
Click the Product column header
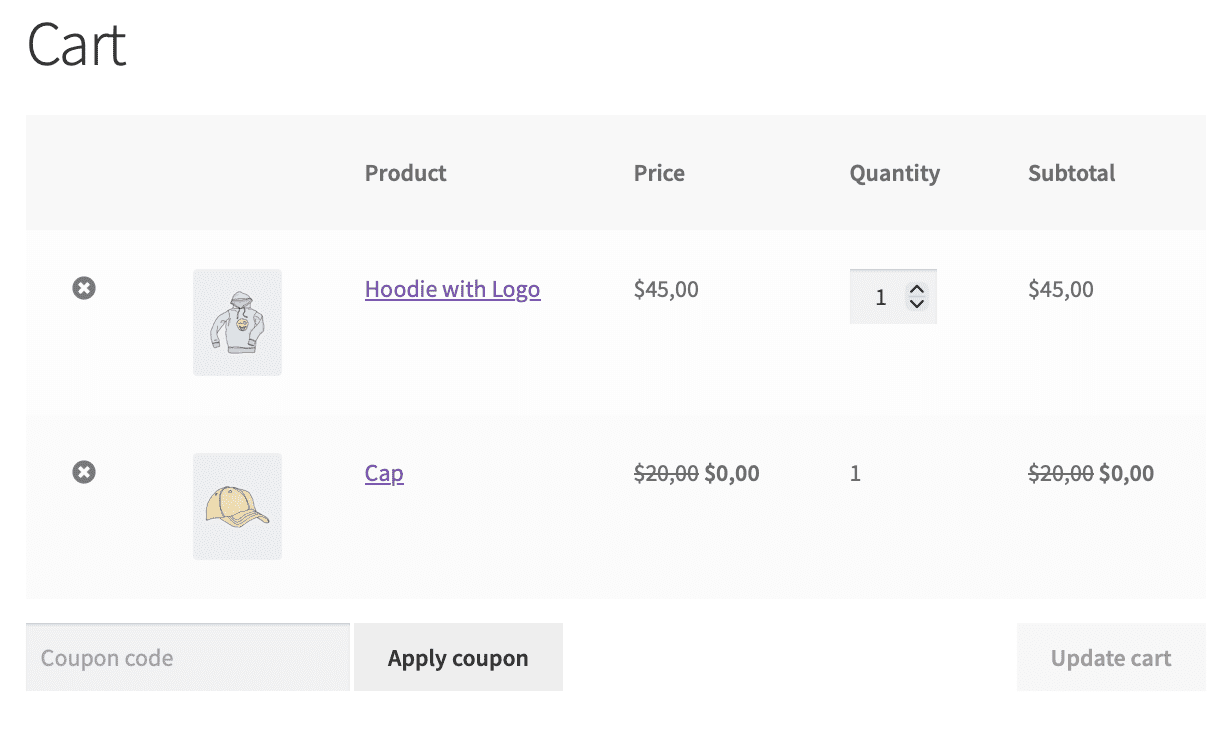tap(405, 173)
